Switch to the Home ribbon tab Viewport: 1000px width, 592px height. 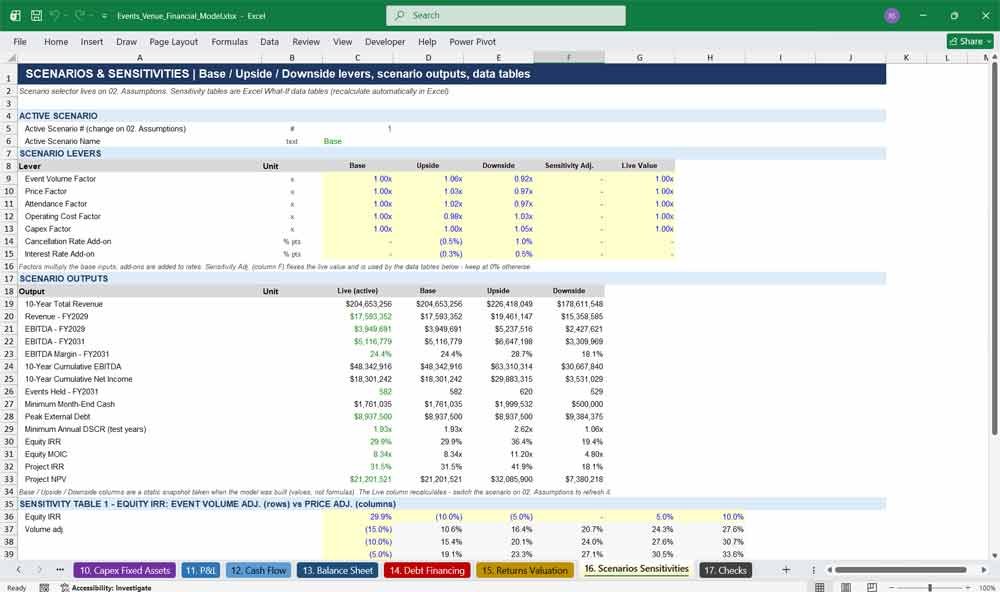point(56,41)
